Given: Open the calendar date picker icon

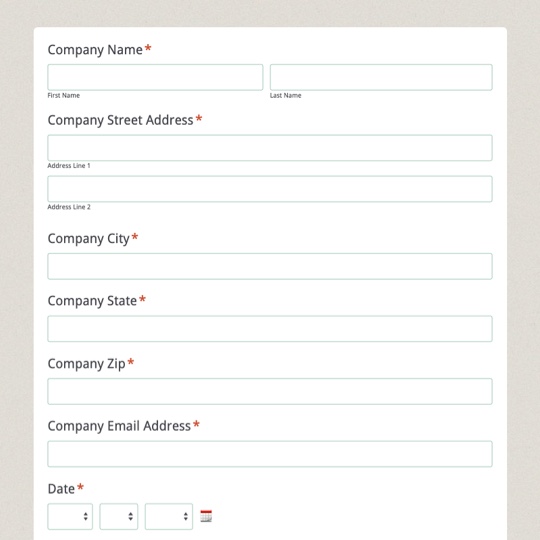Looking at the screenshot, I should click(x=206, y=516).
